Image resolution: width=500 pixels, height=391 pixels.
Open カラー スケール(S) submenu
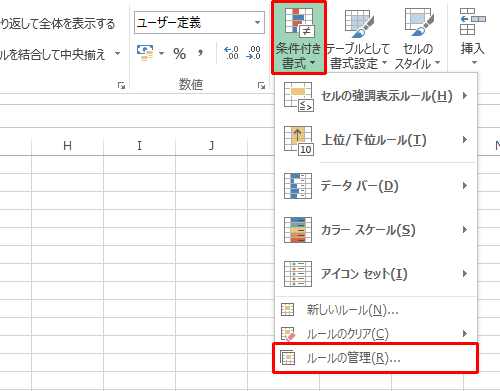pyautogui.click(x=376, y=230)
